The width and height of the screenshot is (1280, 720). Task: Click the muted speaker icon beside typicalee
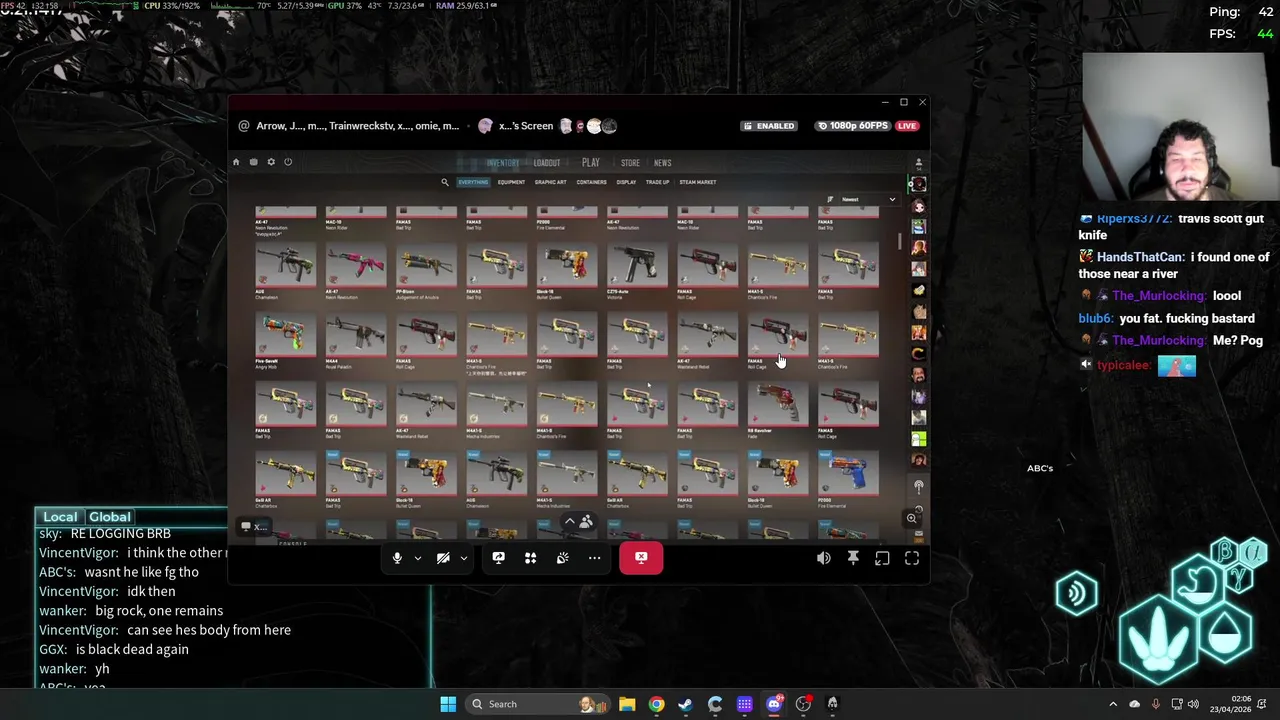click(x=1086, y=365)
